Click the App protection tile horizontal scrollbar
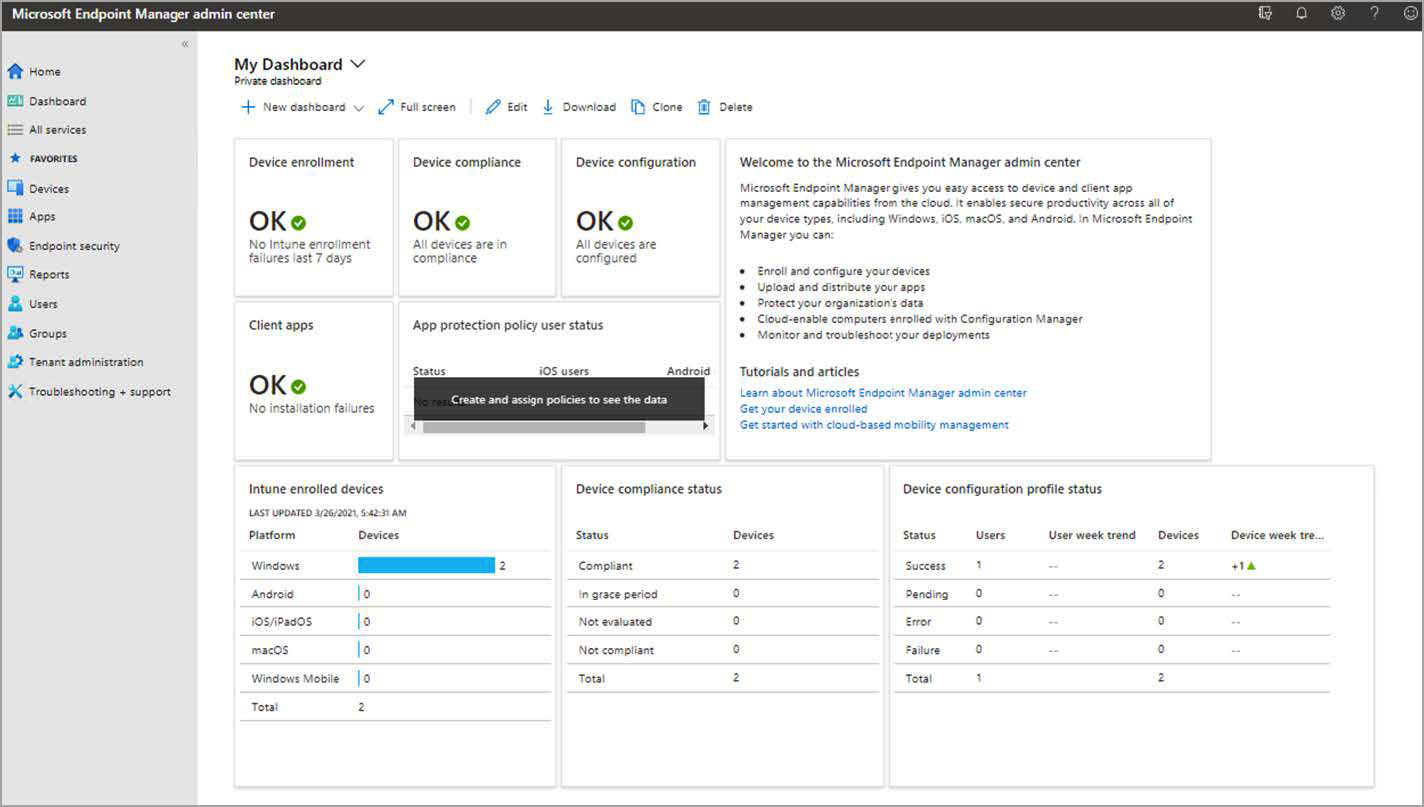The width and height of the screenshot is (1424, 807). click(534, 427)
